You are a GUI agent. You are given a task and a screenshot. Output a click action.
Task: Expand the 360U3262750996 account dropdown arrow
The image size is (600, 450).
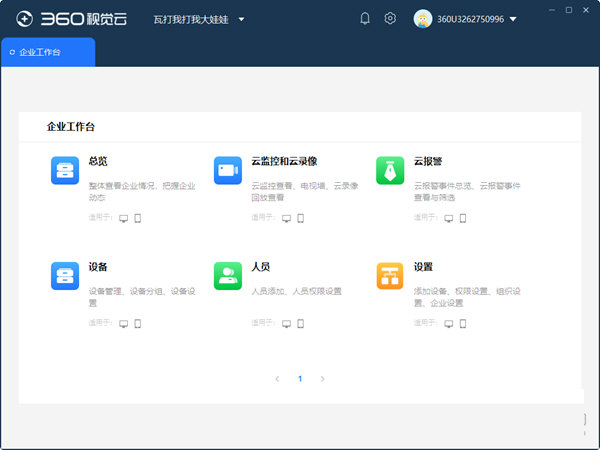coord(513,19)
